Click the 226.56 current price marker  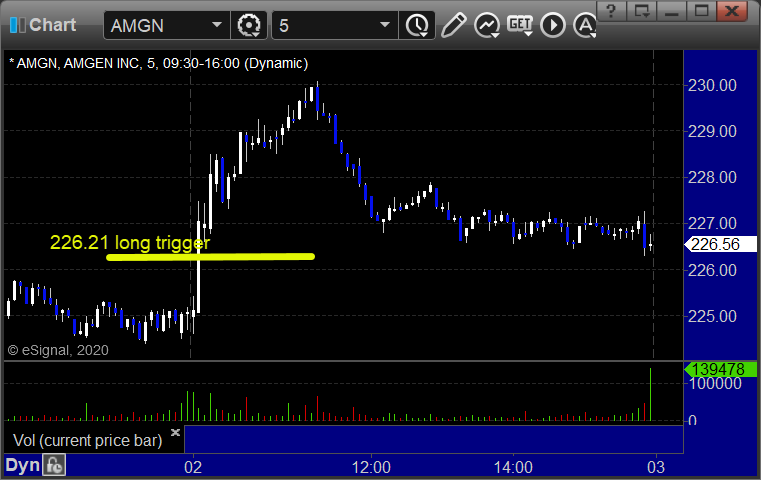tap(720, 244)
